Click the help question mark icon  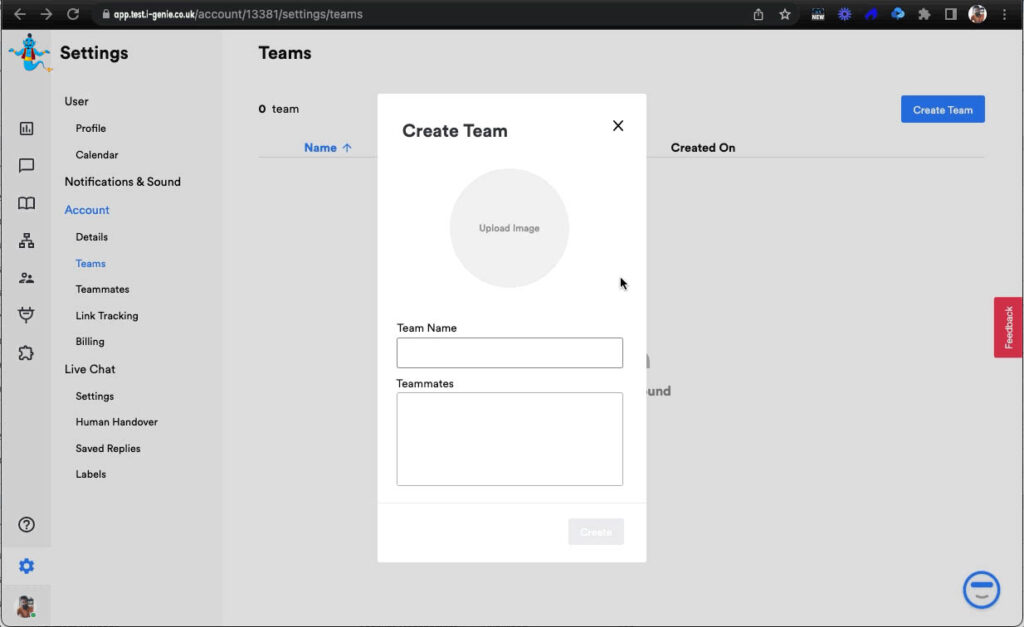point(27,525)
